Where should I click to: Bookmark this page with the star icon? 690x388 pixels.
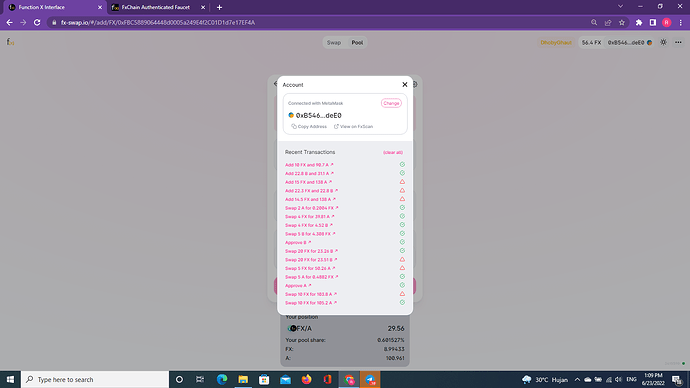[x=622, y=22]
